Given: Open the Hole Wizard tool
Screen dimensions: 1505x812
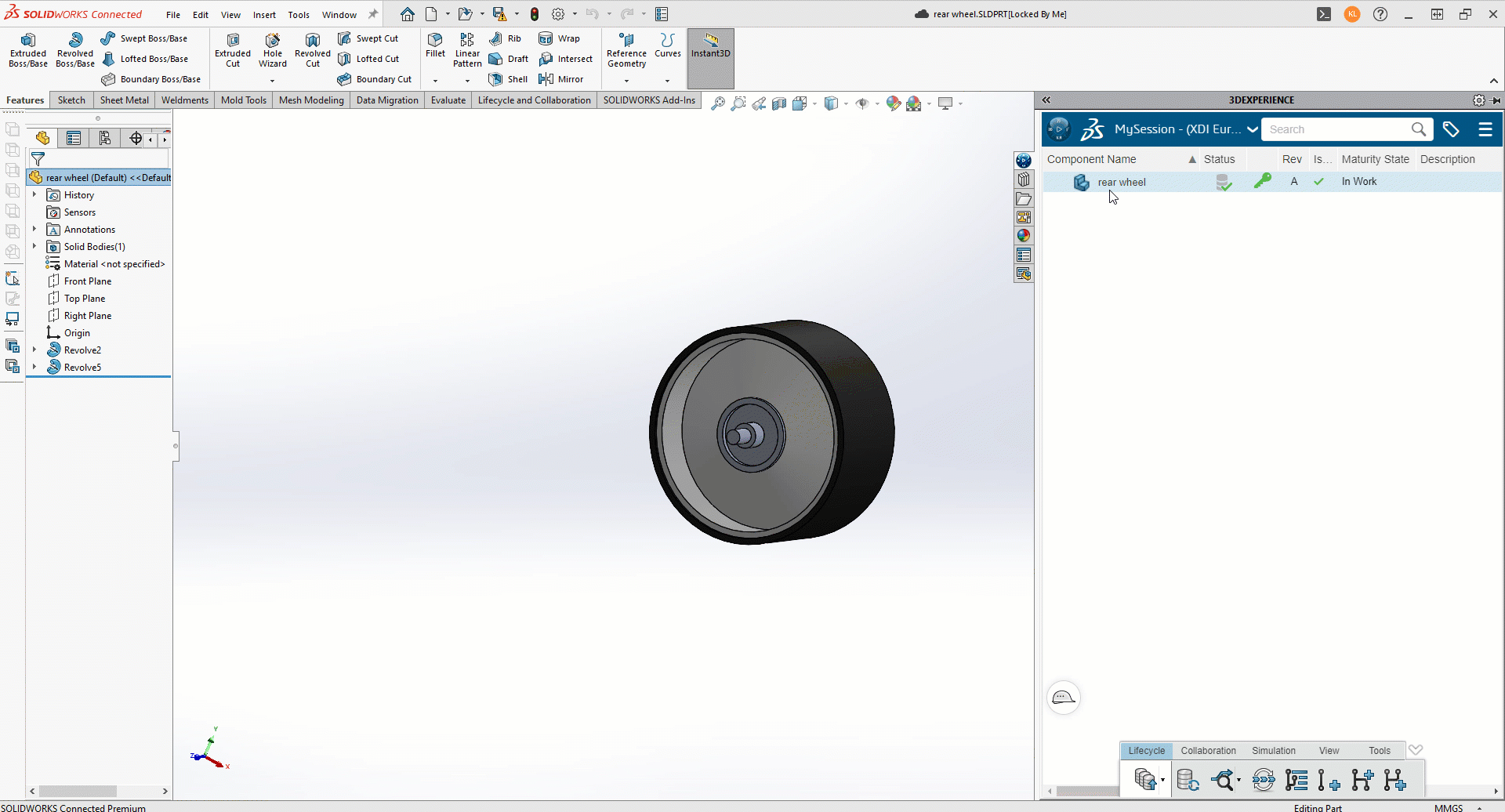Looking at the screenshot, I should pyautogui.click(x=272, y=50).
